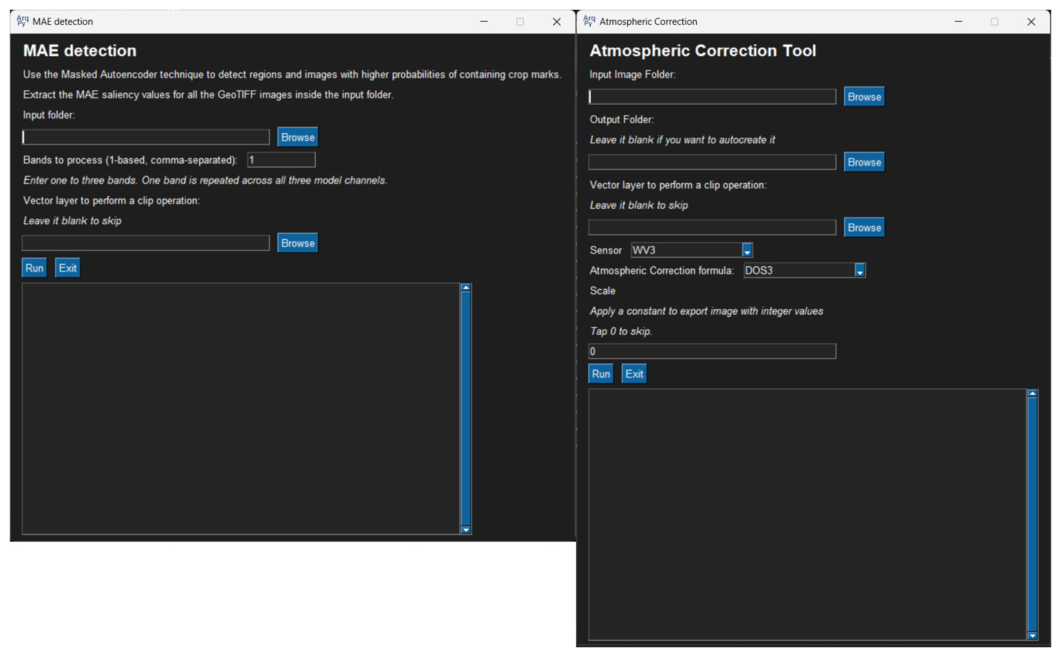Exit the Atmospheric Correction tool
Viewport: 1060px width, 656px height.
pyautogui.click(x=634, y=374)
